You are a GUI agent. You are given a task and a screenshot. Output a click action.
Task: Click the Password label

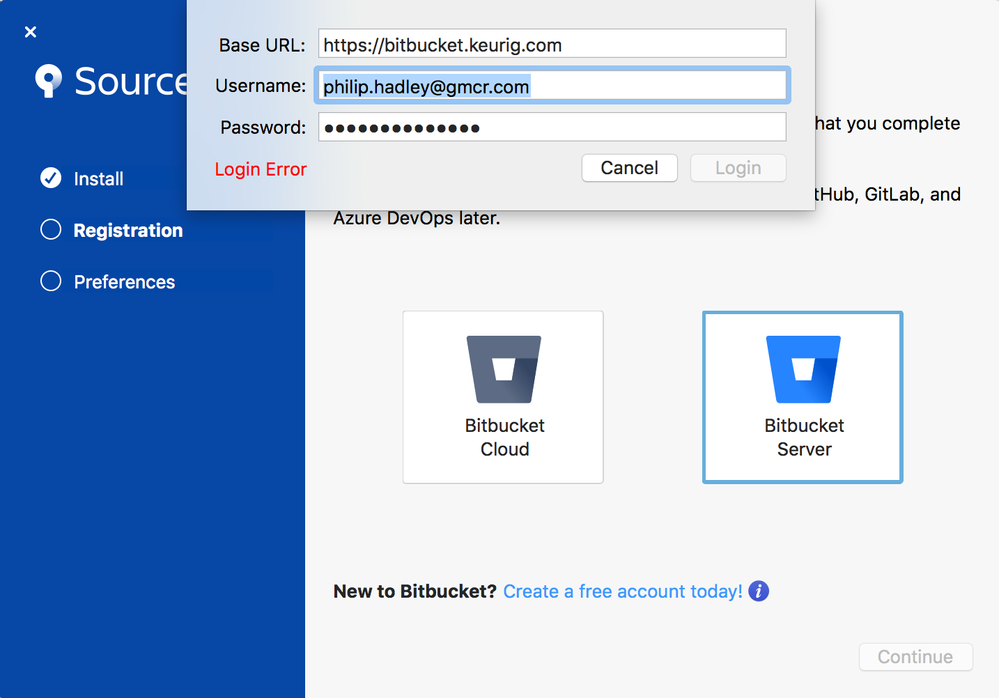(x=263, y=128)
